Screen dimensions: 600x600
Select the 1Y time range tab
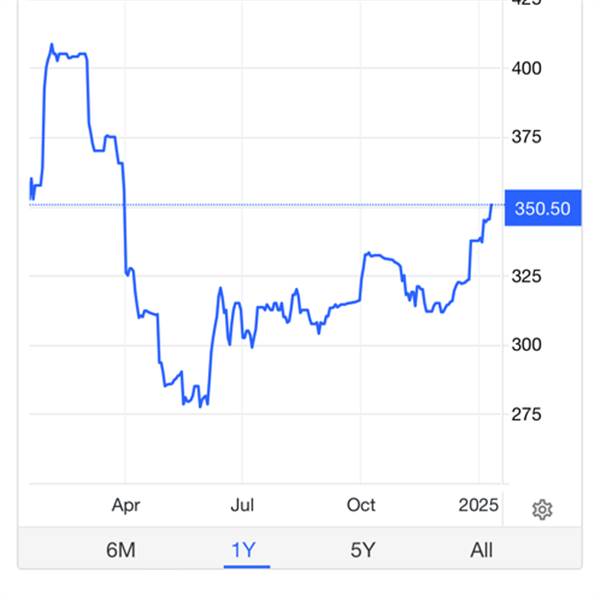[243, 550]
